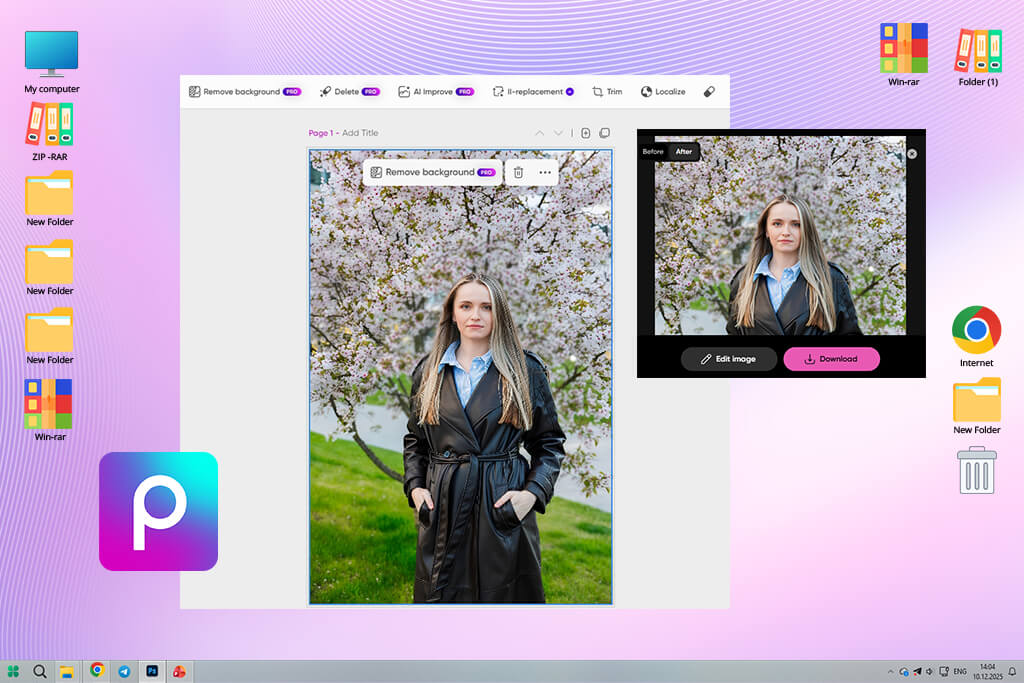
Task: Click the preview image in the dark panel
Action: coord(780,235)
